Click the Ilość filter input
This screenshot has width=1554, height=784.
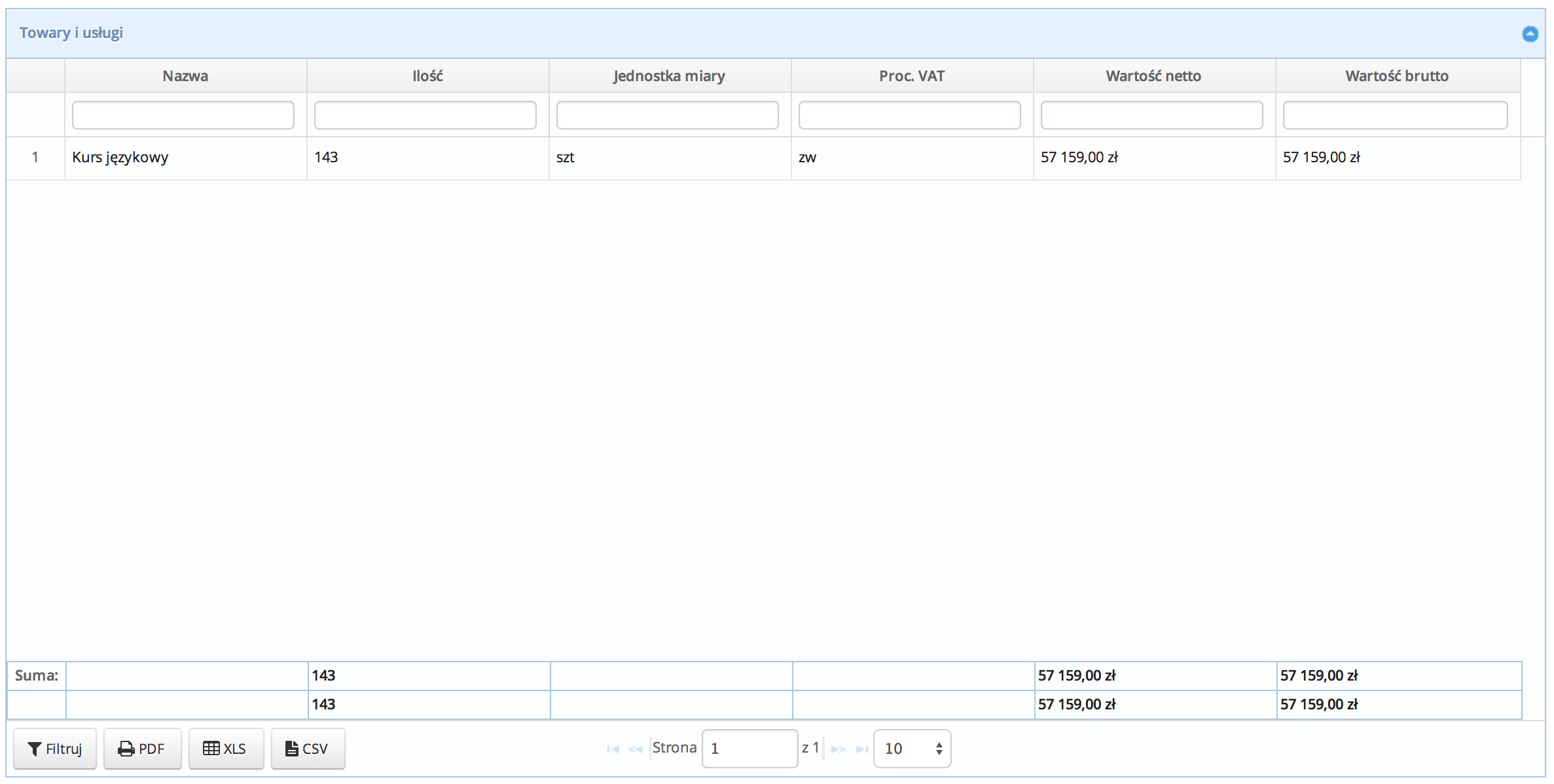click(x=425, y=115)
